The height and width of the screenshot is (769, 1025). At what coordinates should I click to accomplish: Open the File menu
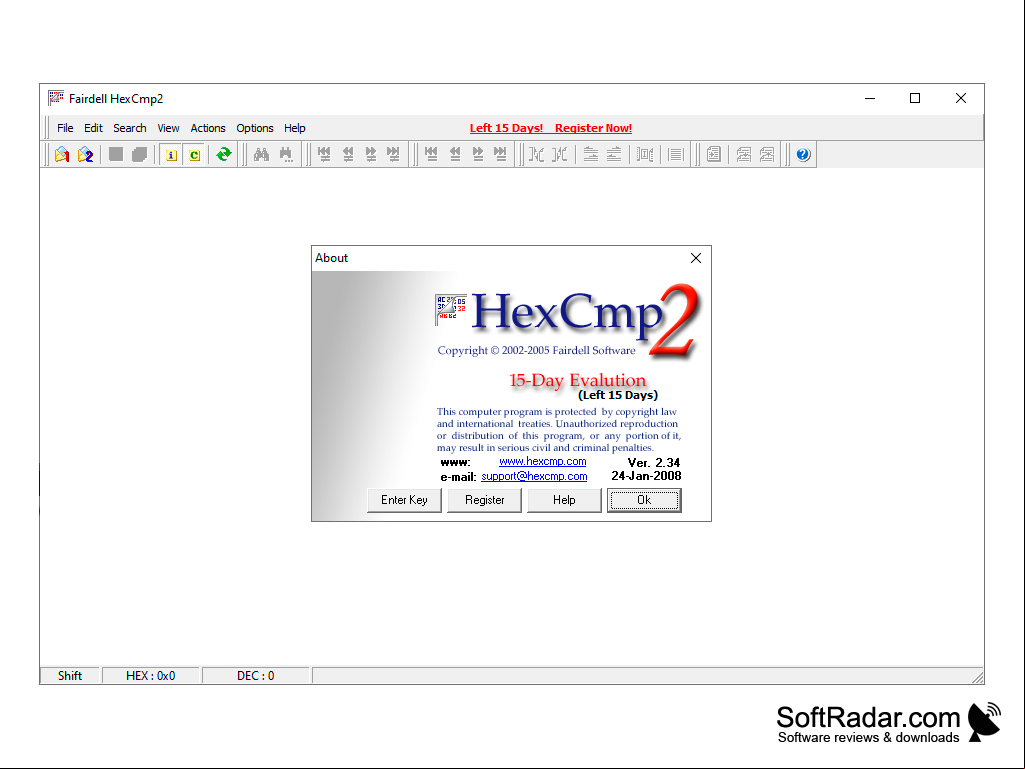[65, 128]
